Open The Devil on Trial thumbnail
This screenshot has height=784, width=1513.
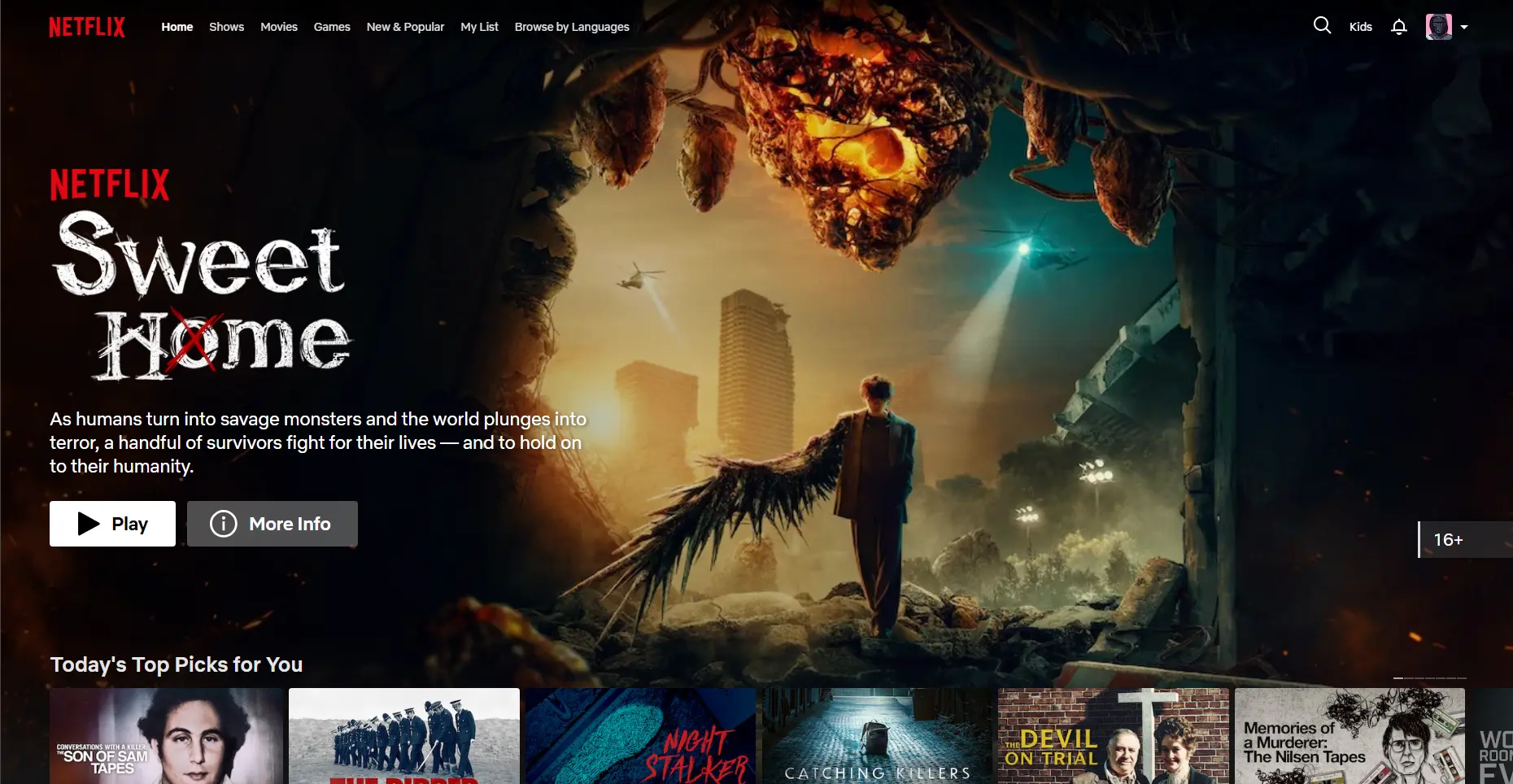pos(1114,736)
